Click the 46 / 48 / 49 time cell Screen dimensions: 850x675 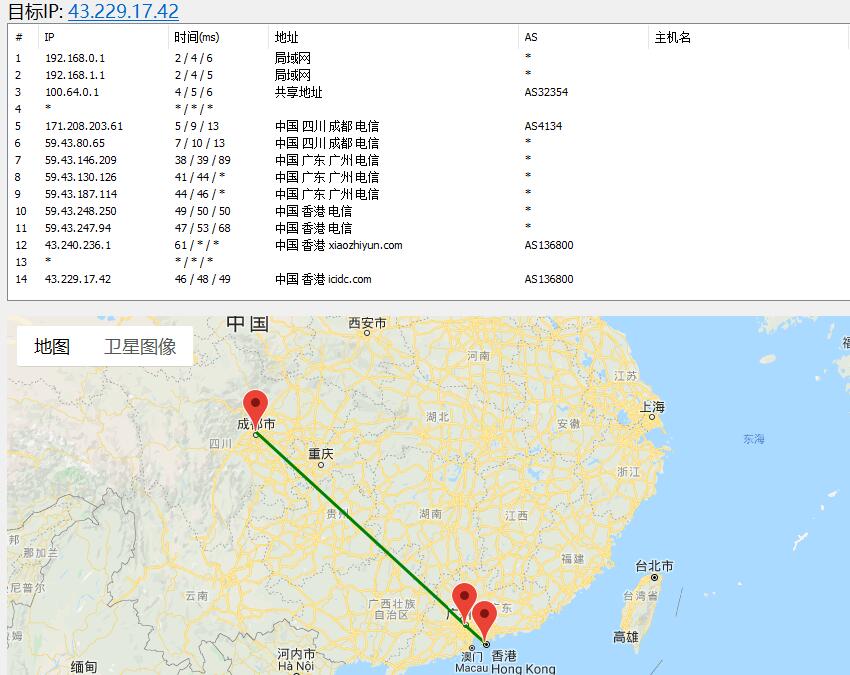[203, 279]
